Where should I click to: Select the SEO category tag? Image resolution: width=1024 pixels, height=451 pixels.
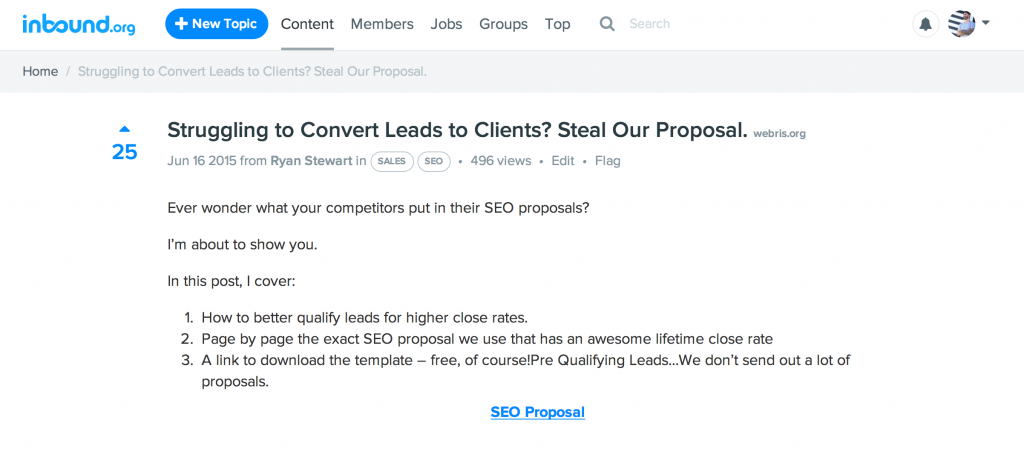(x=433, y=161)
